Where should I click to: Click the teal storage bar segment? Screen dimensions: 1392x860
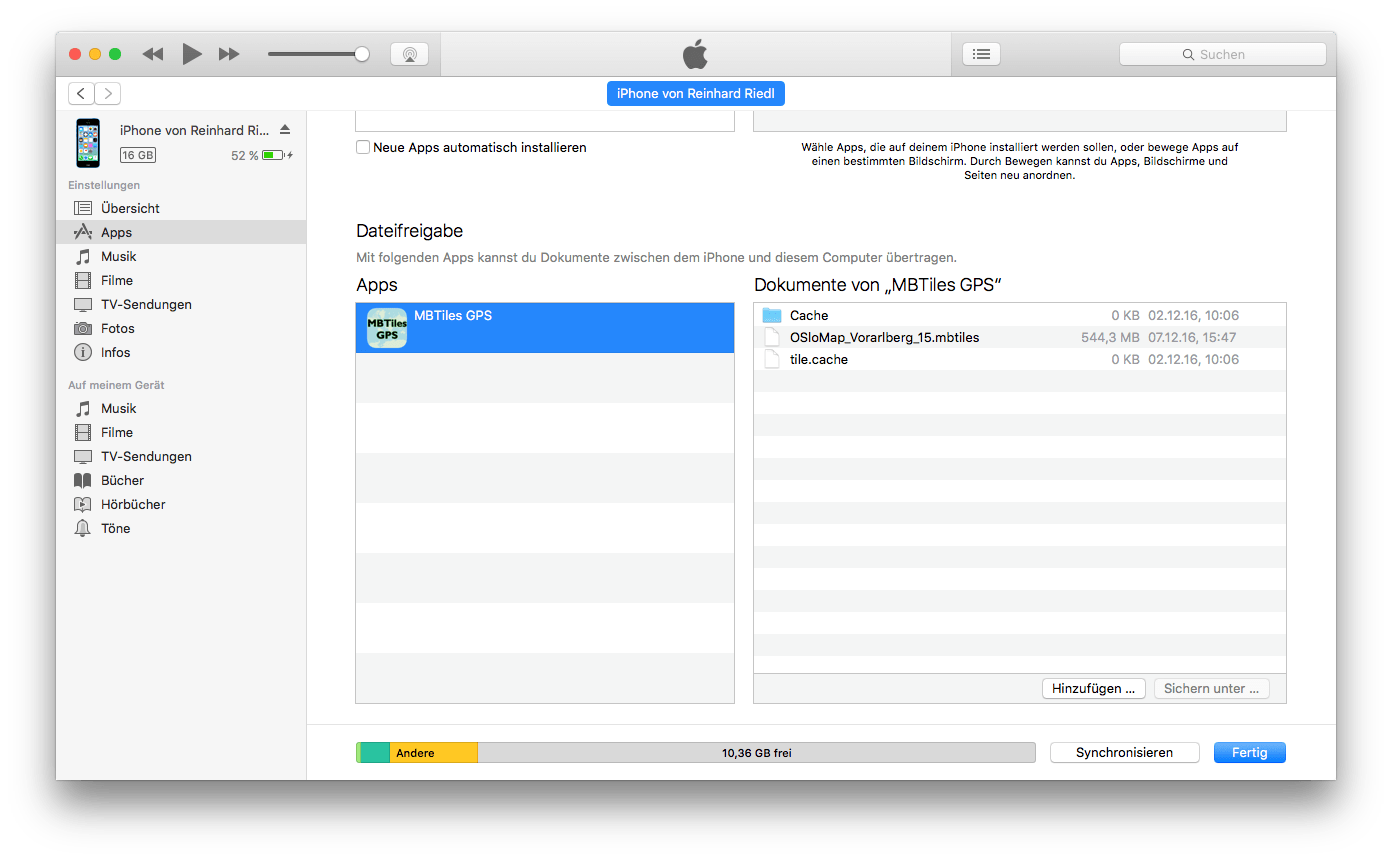pos(375,752)
